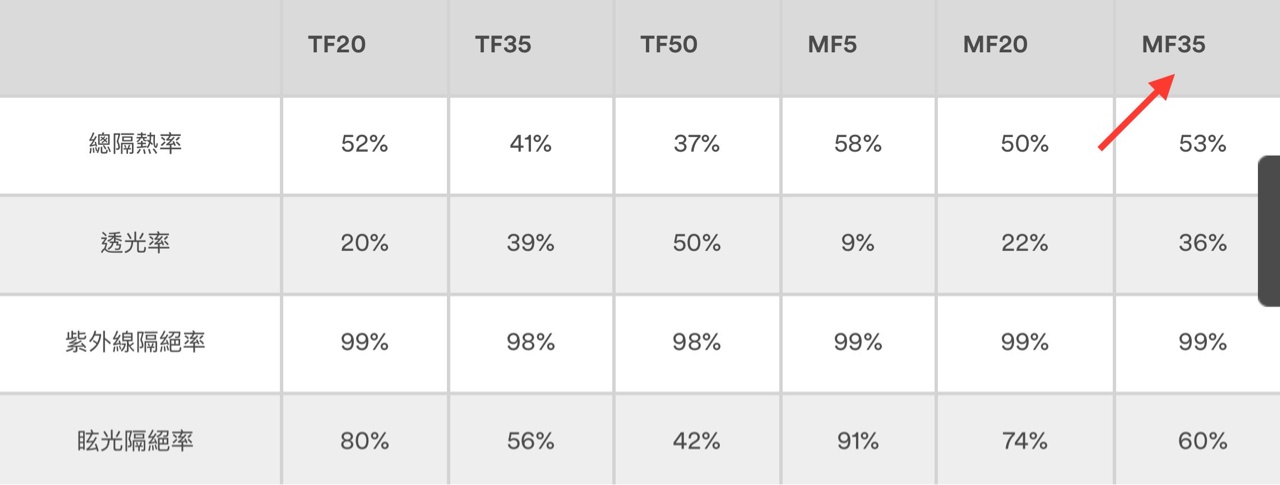Image resolution: width=1280 pixels, height=485 pixels.
Task: Click MF5 總隔熱率 value 58%
Action: point(858,145)
